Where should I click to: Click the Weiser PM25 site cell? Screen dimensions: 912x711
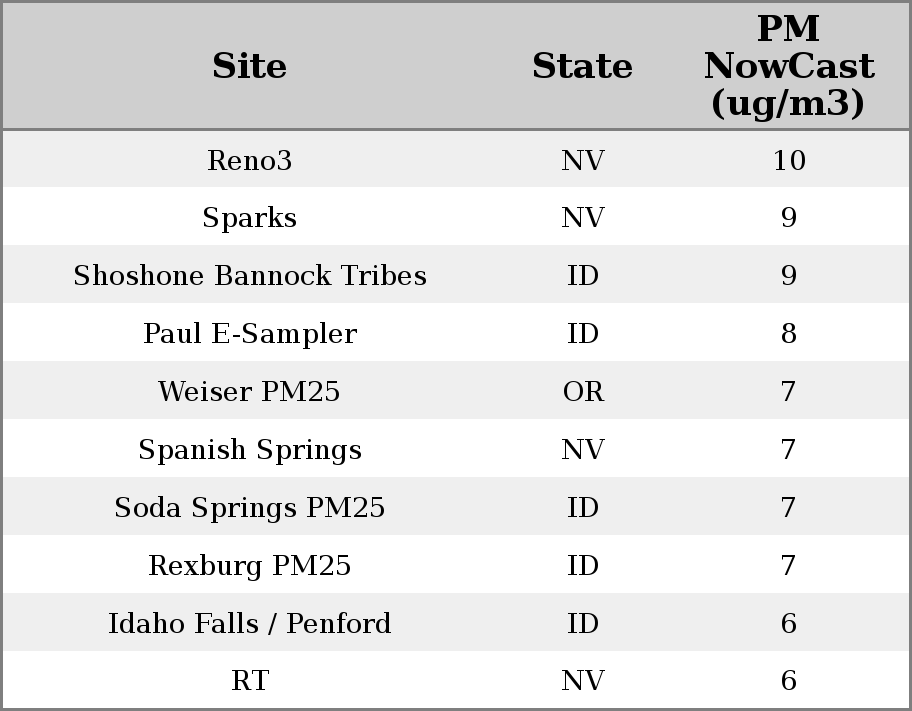coord(250,392)
